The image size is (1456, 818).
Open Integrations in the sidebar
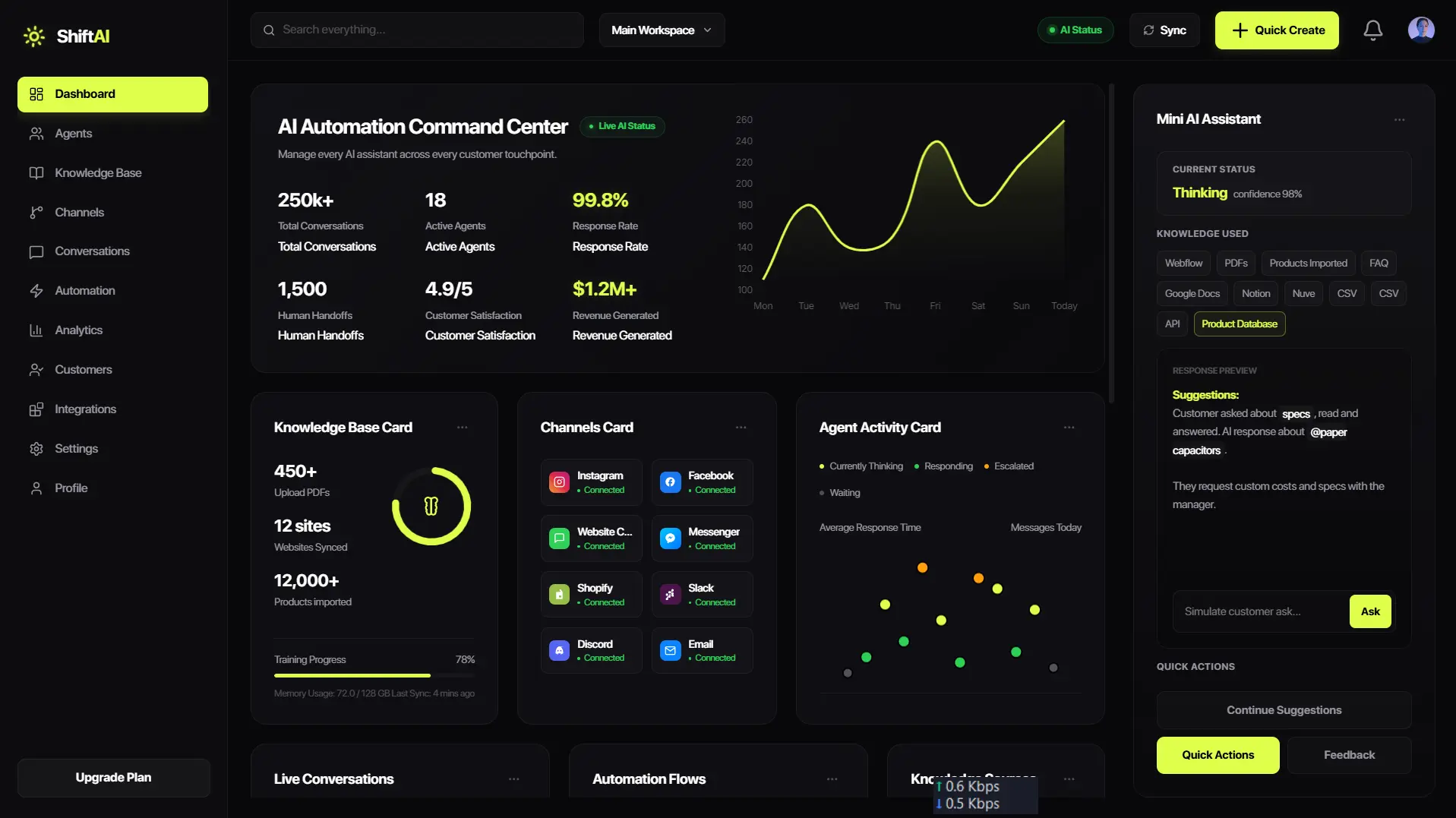point(85,409)
